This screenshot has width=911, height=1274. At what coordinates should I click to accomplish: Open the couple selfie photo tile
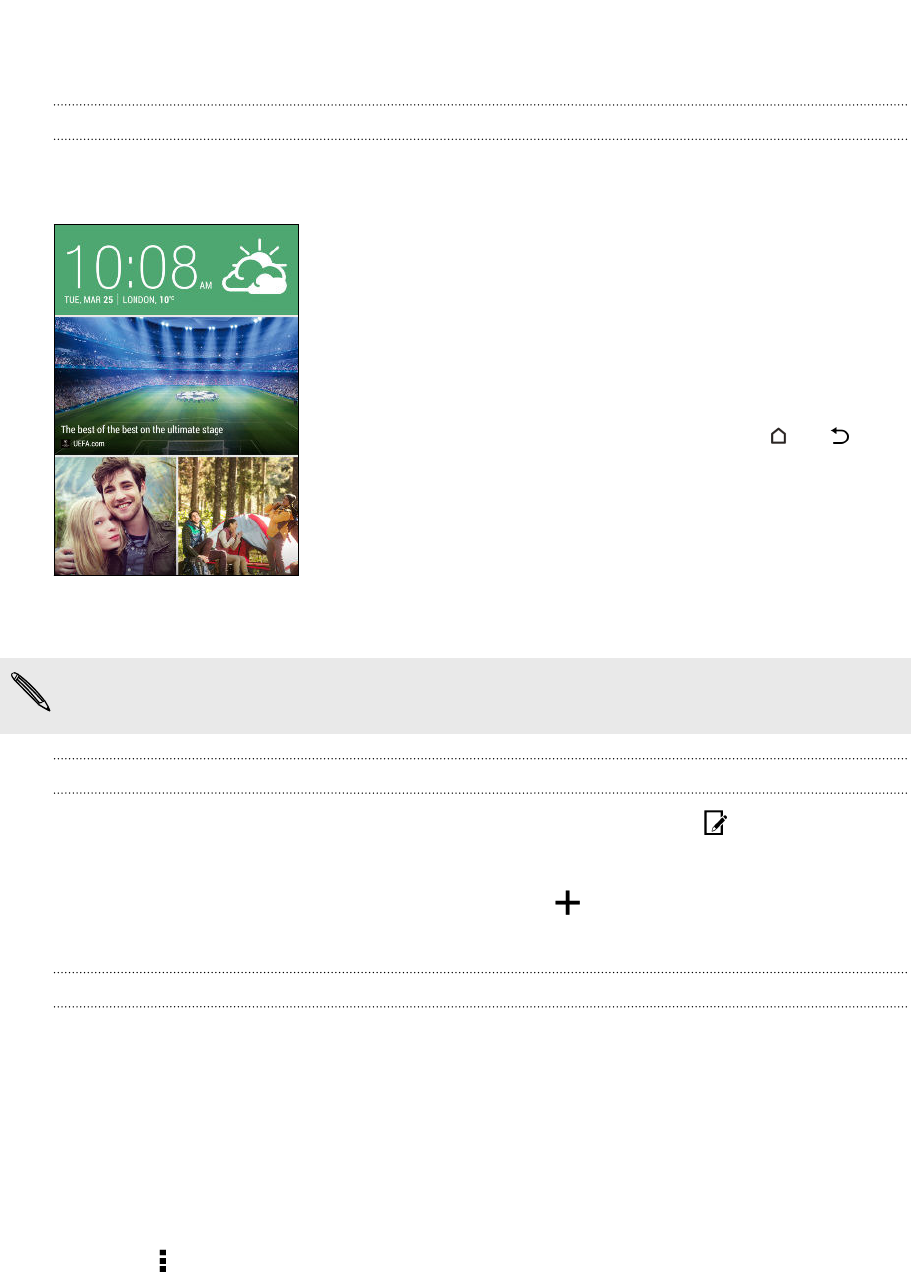[115, 516]
